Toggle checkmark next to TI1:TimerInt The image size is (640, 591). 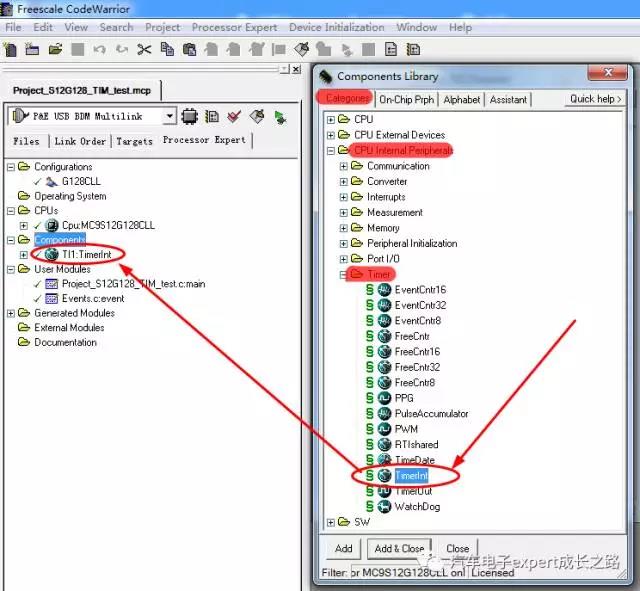(39, 255)
